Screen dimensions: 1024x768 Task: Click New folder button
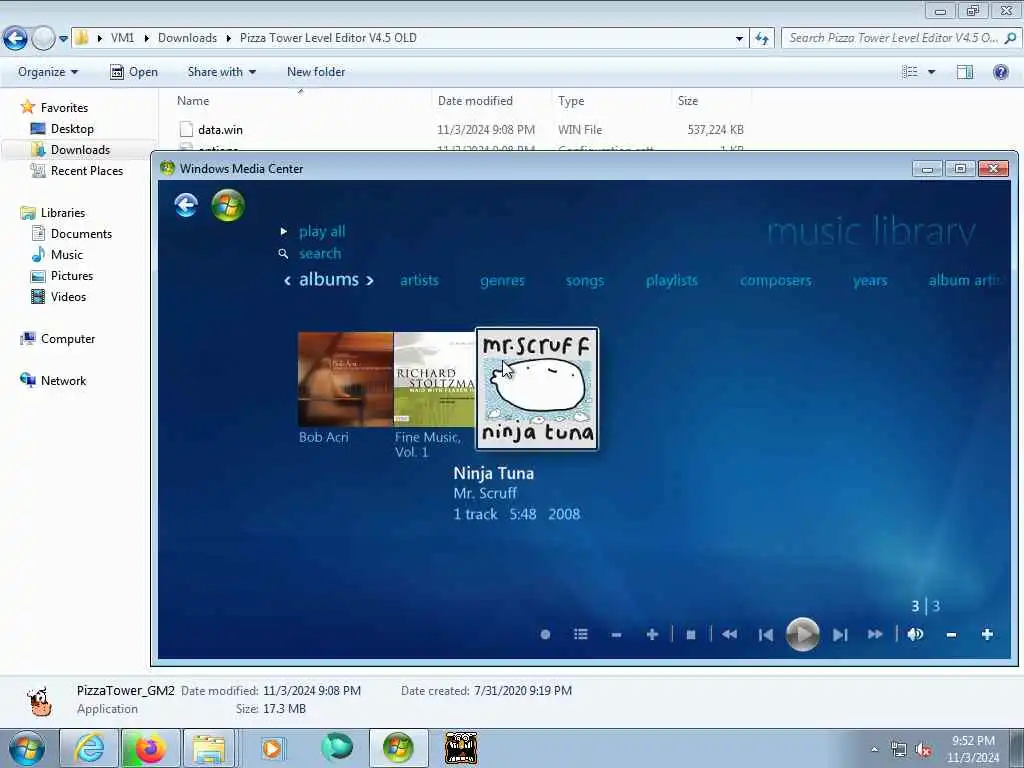tap(316, 72)
